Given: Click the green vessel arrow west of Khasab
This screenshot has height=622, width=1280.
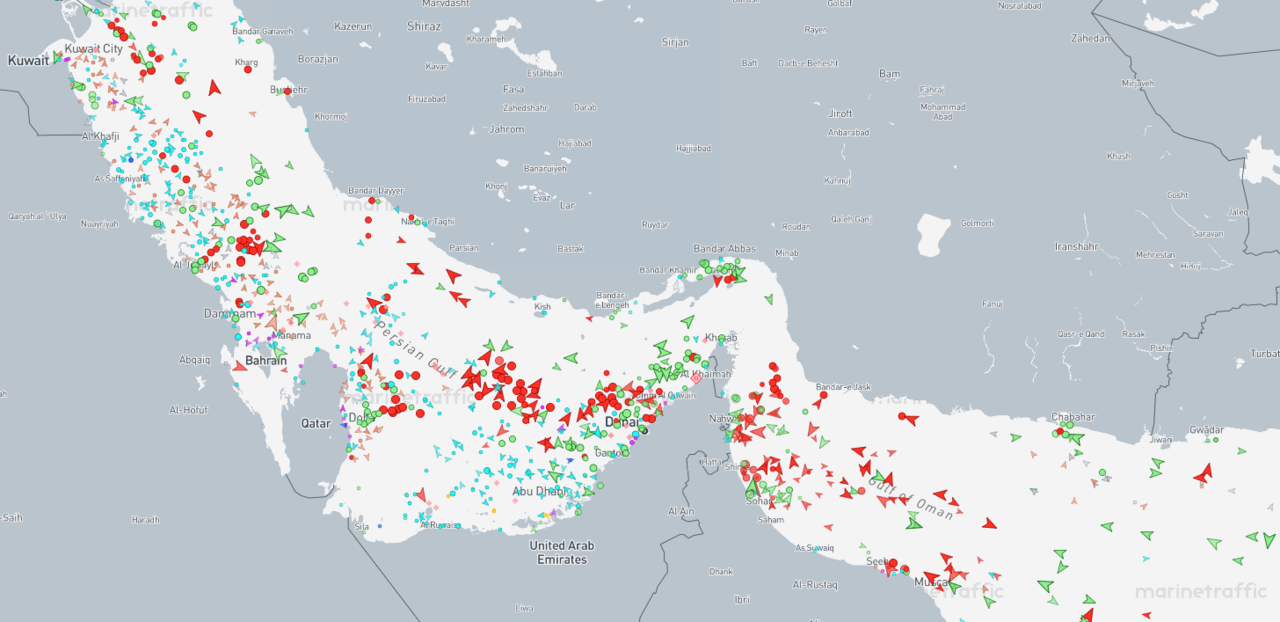Looking at the screenshot, I should click(688, 322).
